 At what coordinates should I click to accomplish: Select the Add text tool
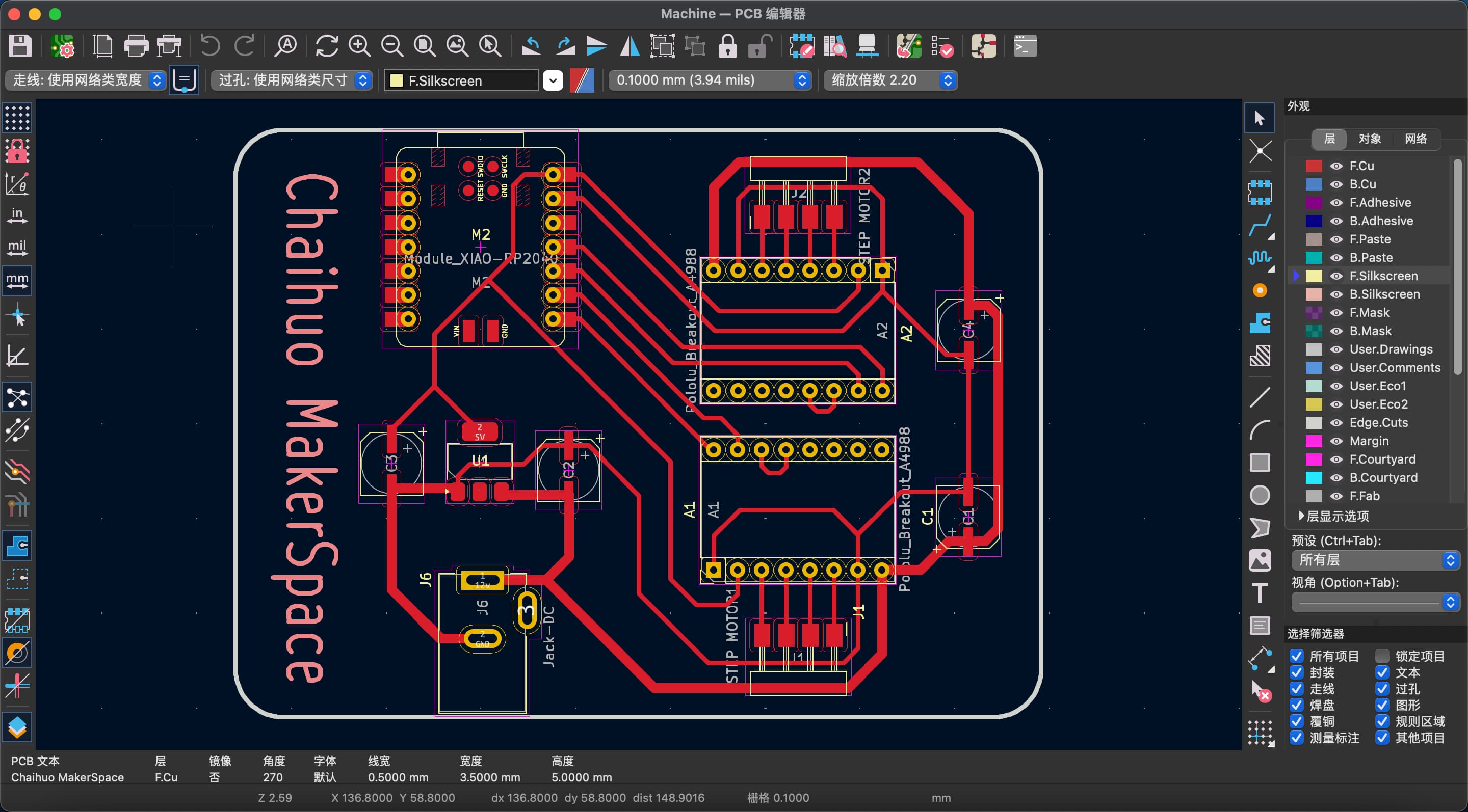point(1260,593)
